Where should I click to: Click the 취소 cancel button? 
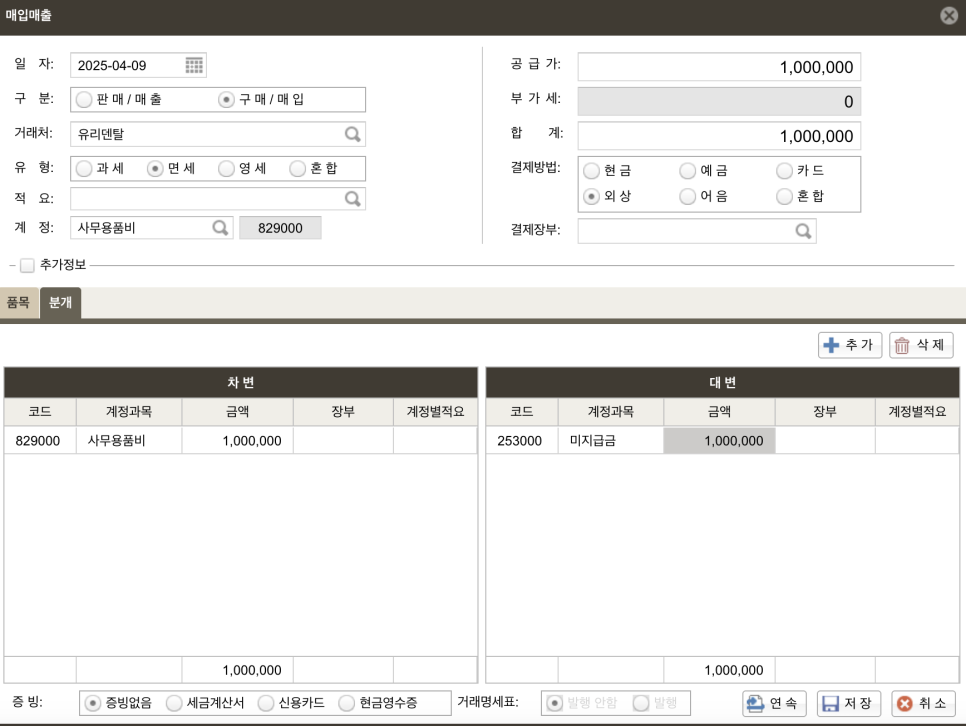[x=923, y=704]
